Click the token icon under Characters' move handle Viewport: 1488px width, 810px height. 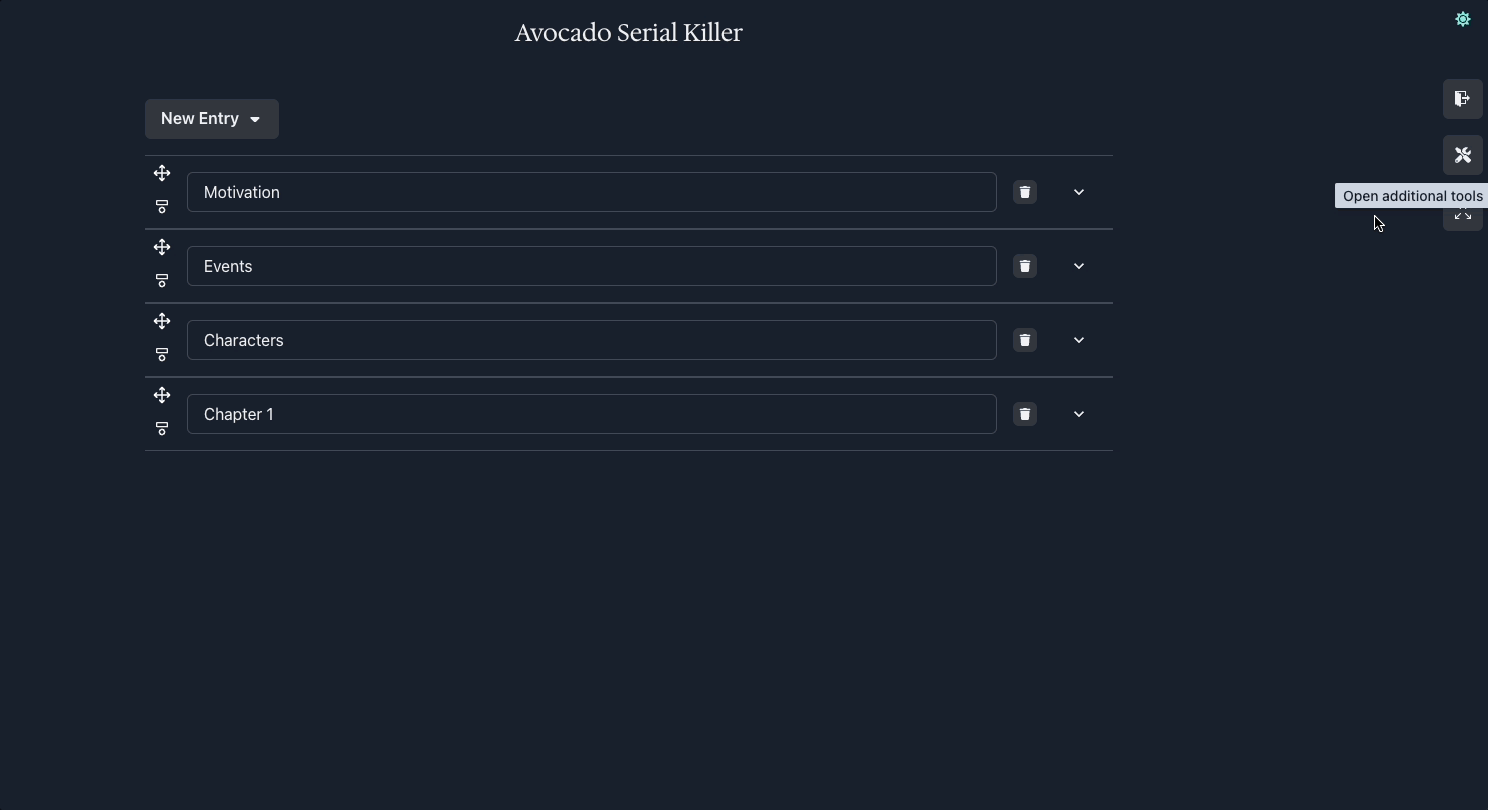(162, 355)
